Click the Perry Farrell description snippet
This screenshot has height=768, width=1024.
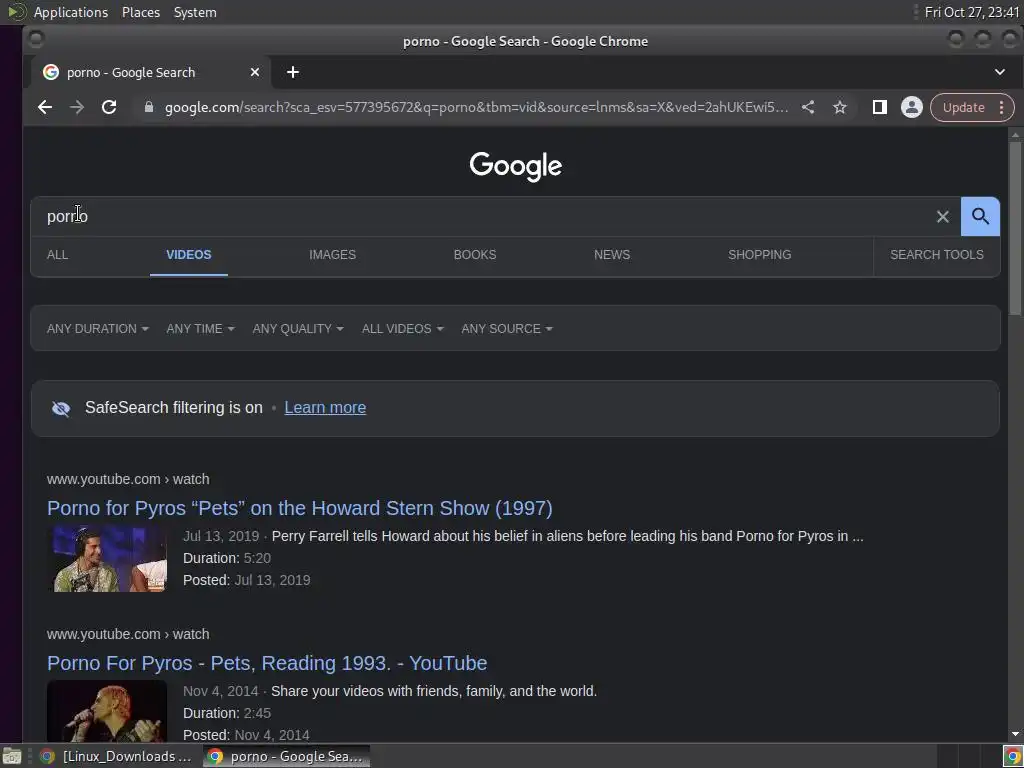tap(568, 536)
